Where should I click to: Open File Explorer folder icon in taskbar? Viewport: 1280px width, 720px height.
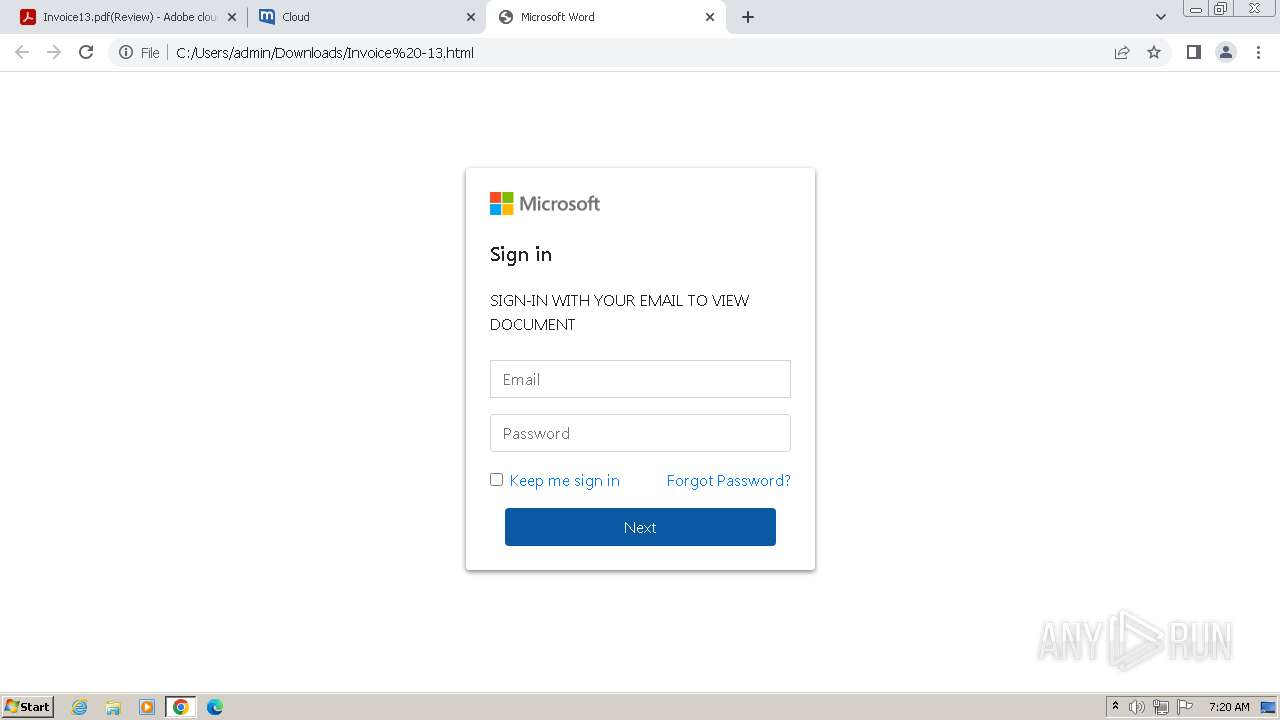pyautogui.click(x=113, y=707)
